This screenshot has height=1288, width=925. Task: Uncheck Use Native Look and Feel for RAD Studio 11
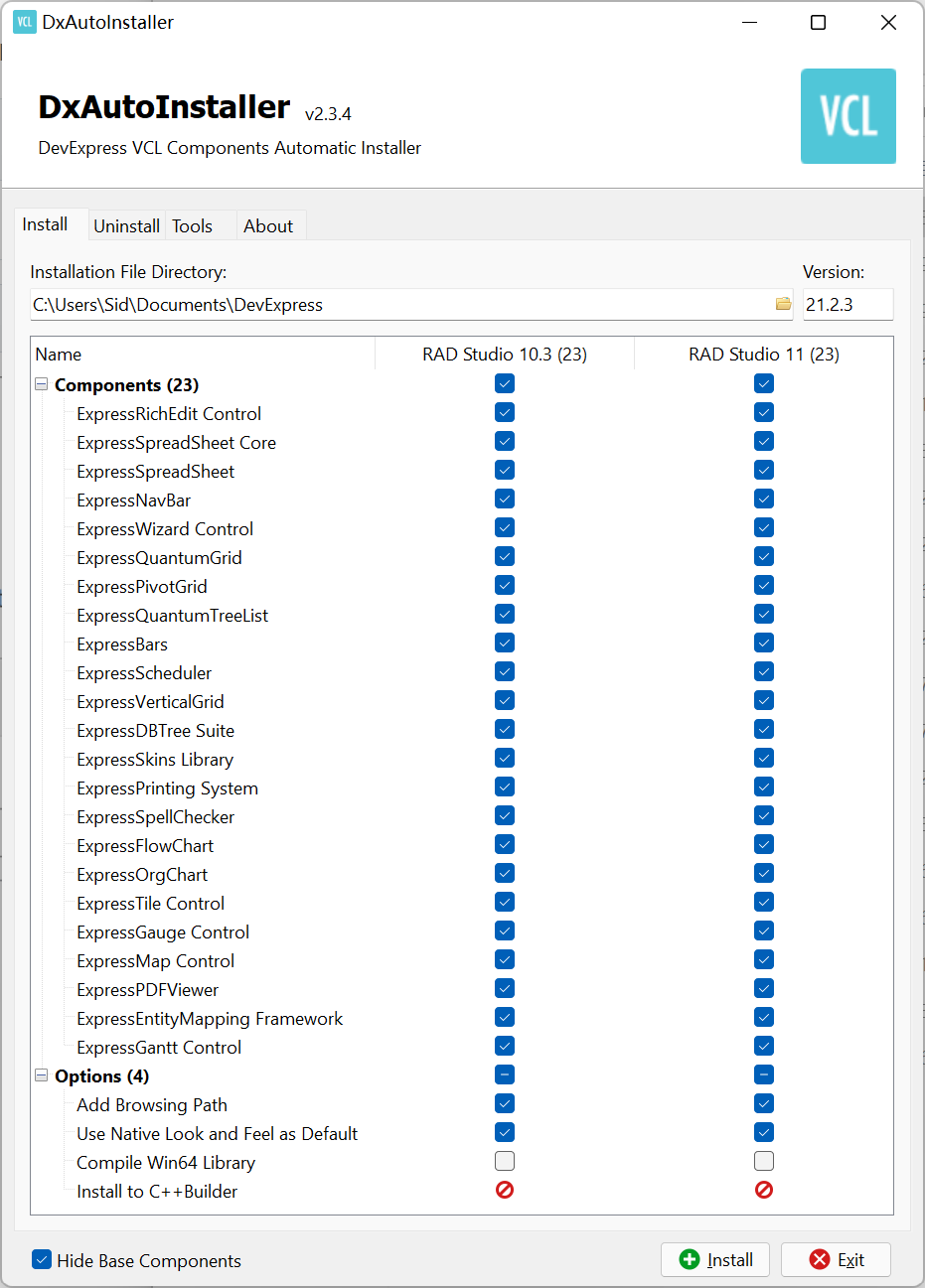[x=764, y=1132]
